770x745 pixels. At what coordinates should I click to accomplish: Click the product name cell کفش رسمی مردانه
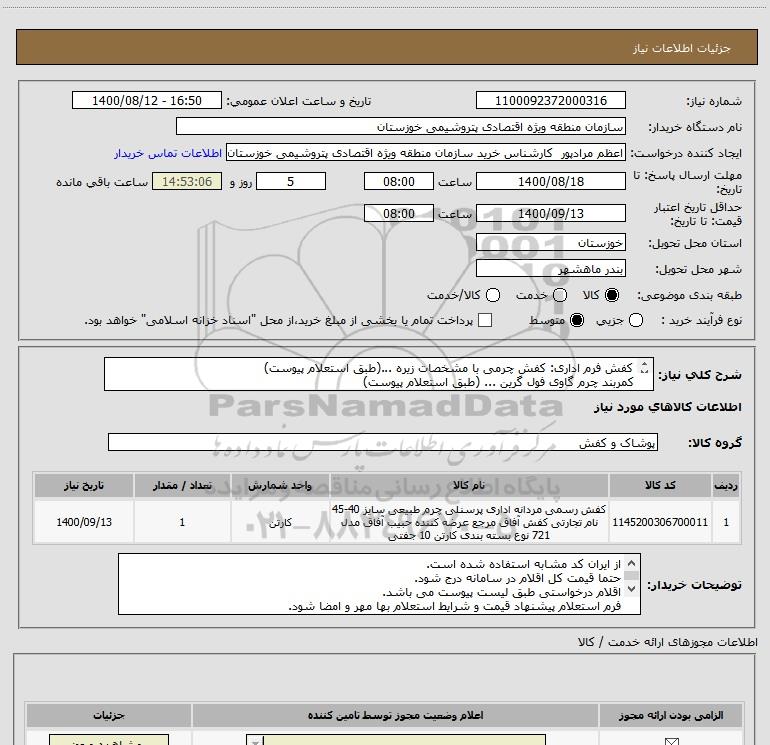coord(469,522)
